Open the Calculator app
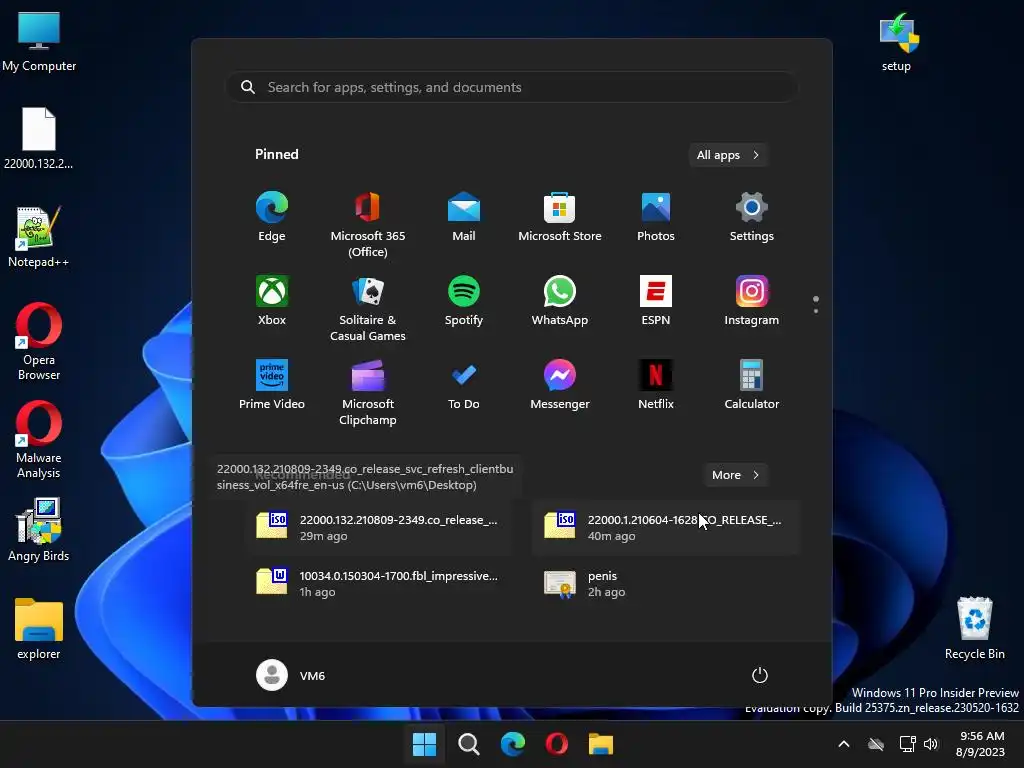 [752, 385]
